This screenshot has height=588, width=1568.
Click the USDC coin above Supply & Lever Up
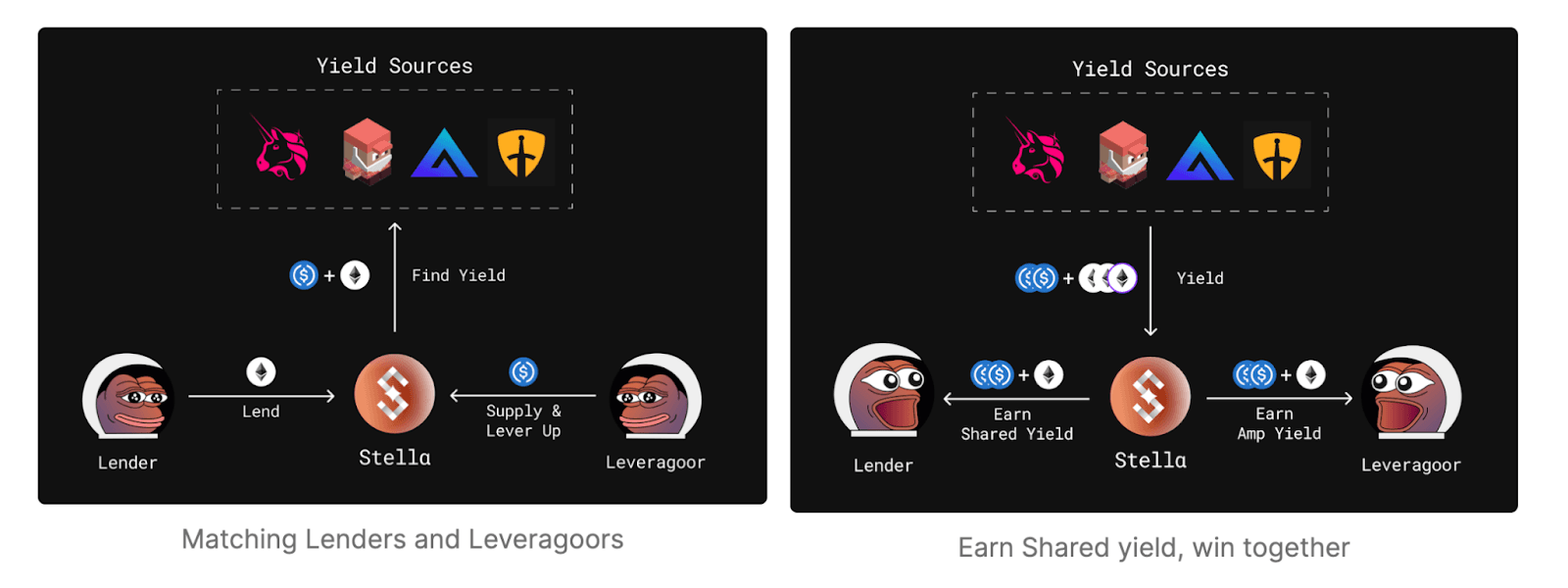(x=523, y=371)
